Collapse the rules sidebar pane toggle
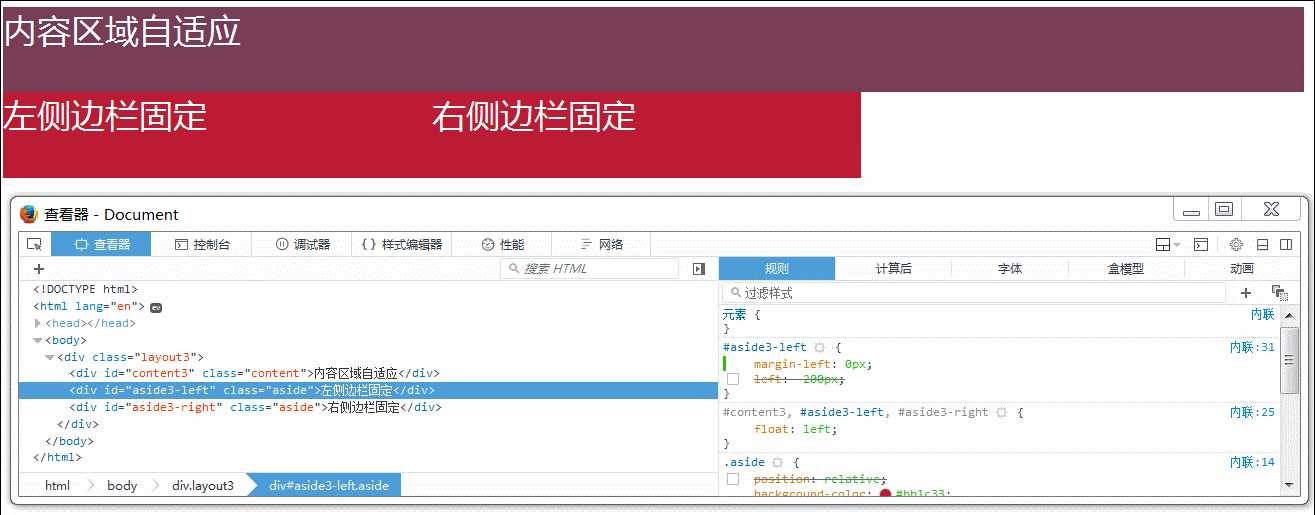Viewport: 1315px width, 515px height. coord(699,268)
